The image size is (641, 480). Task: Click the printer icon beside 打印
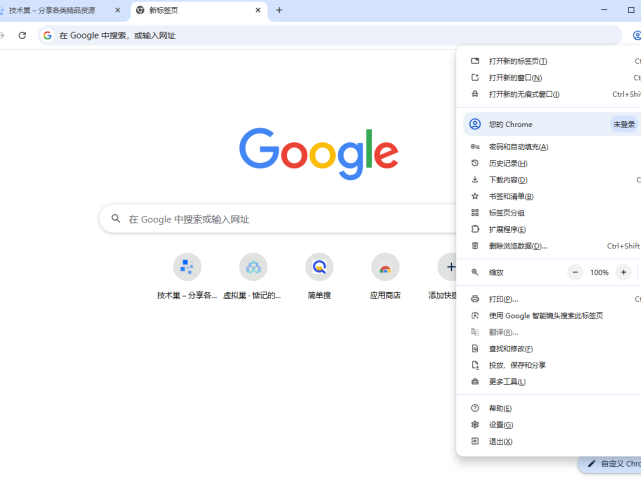[x=475, y=299]
